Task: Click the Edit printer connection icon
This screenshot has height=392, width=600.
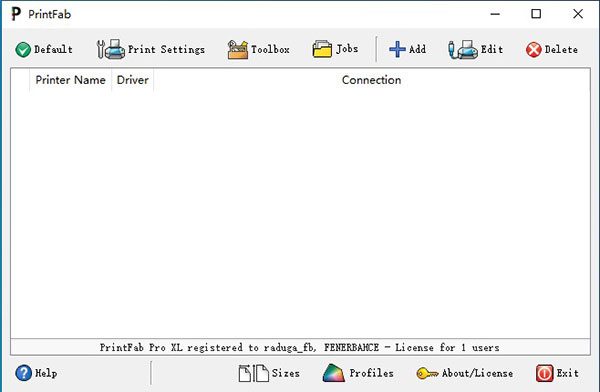Action: click(463, 49)
